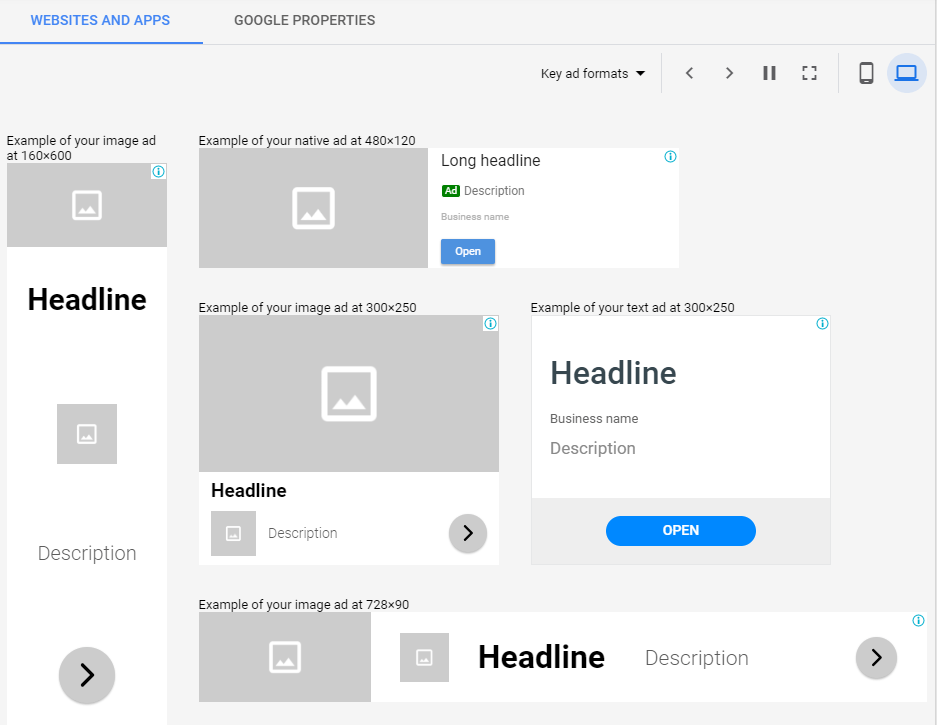Click the arrow button in 728×90 banner ad
Viewport: 937px width, 725px height.
[x=876, y=657]
